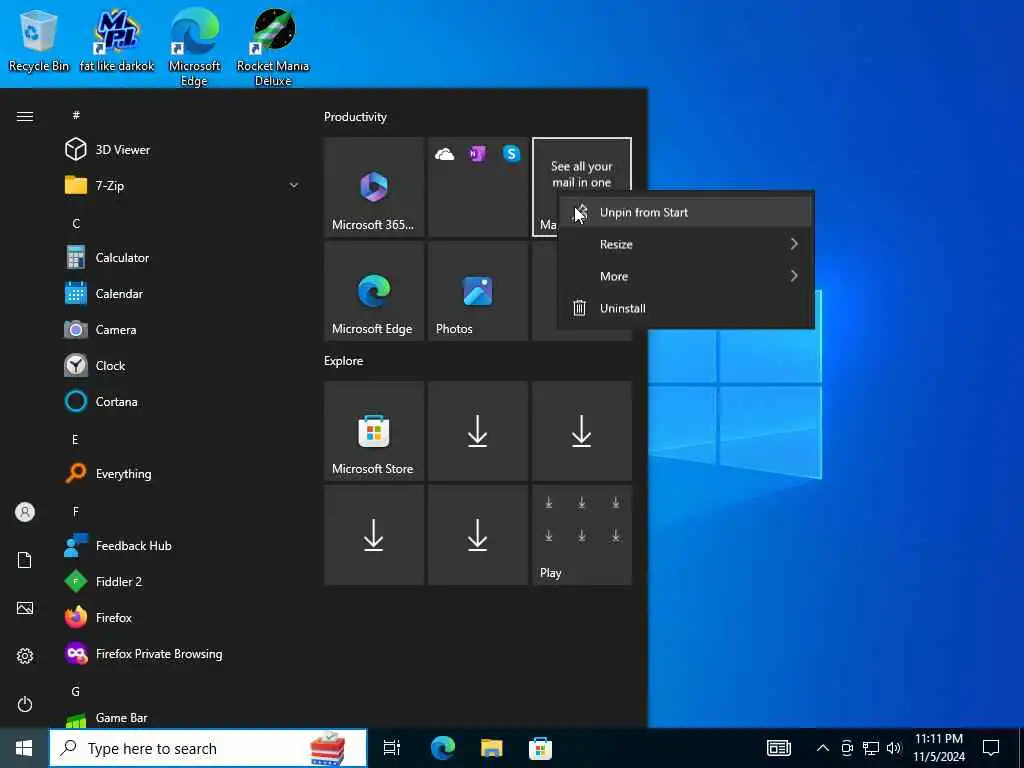
Task: Show hidden system tray icons
Action: pos(823,748)
